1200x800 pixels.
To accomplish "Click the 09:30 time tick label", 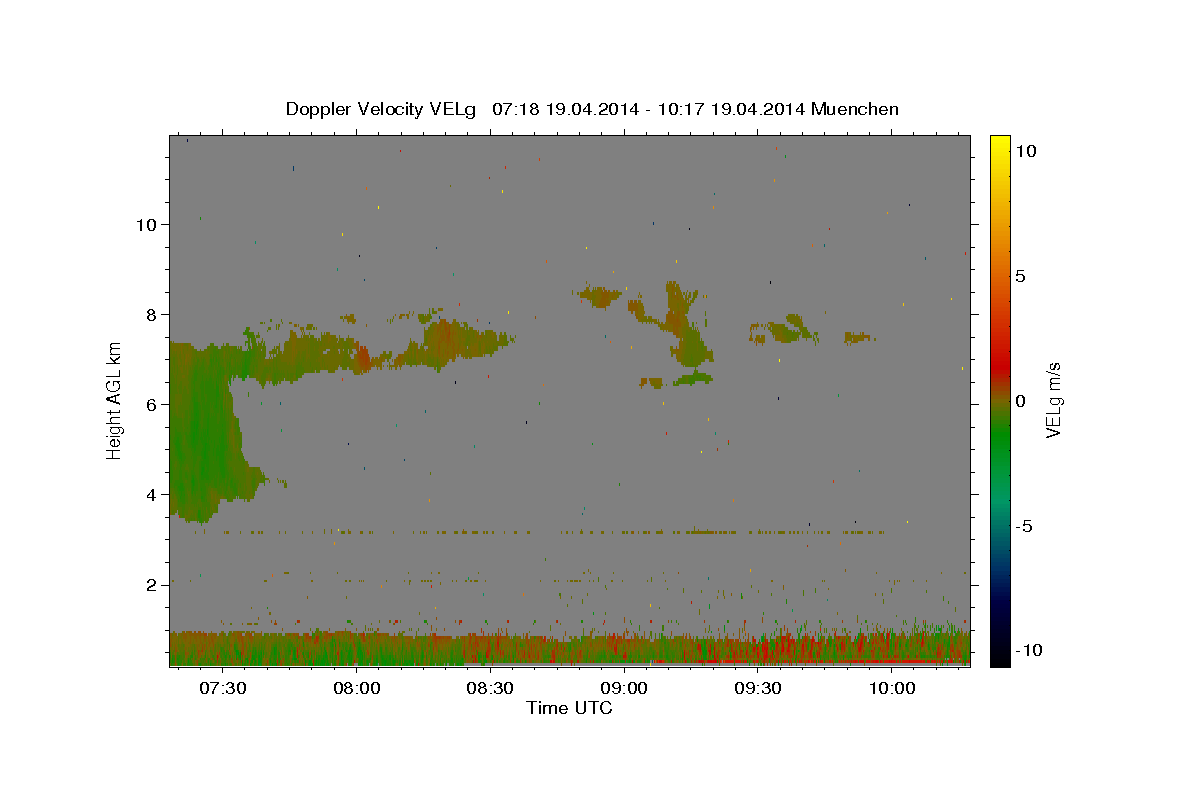I will pos(758,689).
